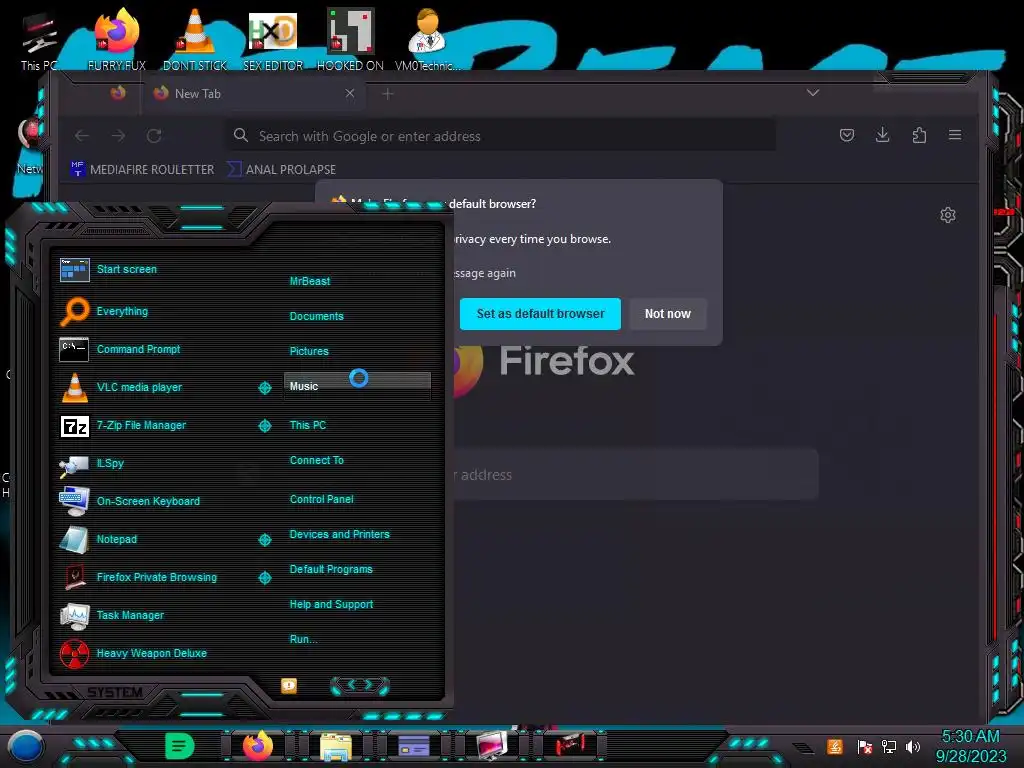The height and width of the screenshot is (768, 1024).
Task: Expand 7-Zip File Manager jump list arrow
Action: pyautogui.click(x=265, y=426)
